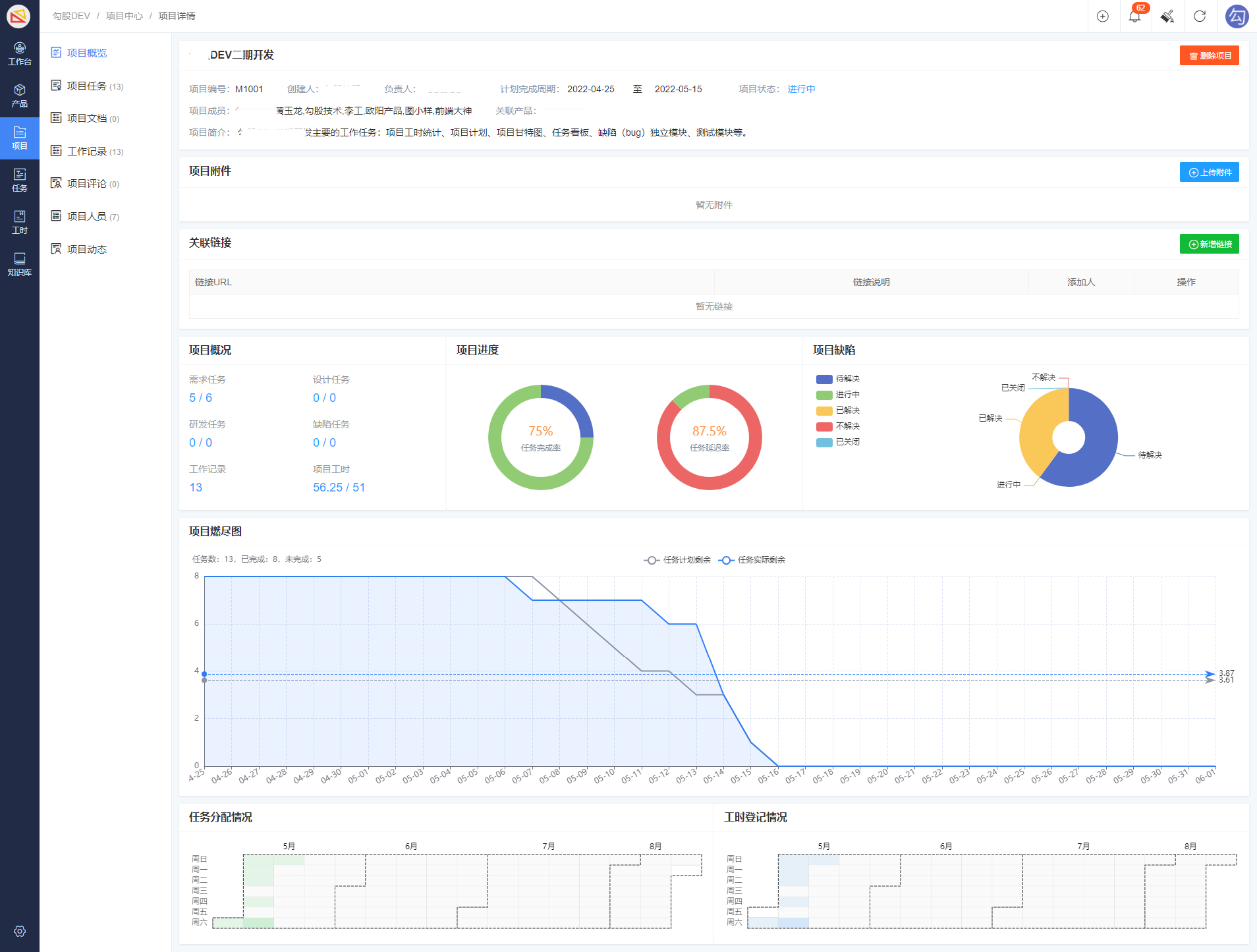Click the 新增链接 button
The width and height of the screenshot is (1257, 952).
pos(1210,244)
